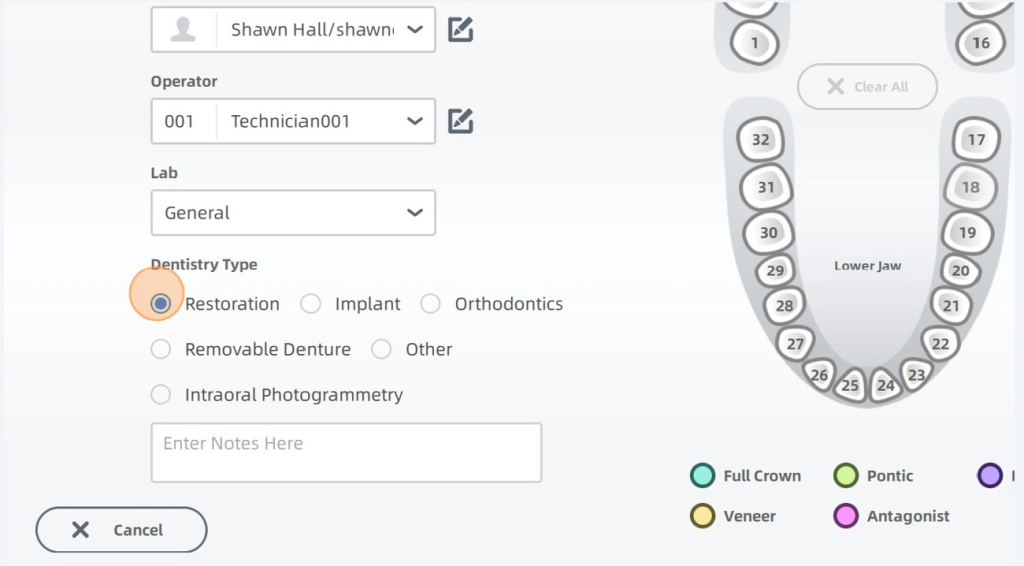Pick tooth 25 on the dental chart
Screen dimensions: 1024x566
[x=850, y=385]
